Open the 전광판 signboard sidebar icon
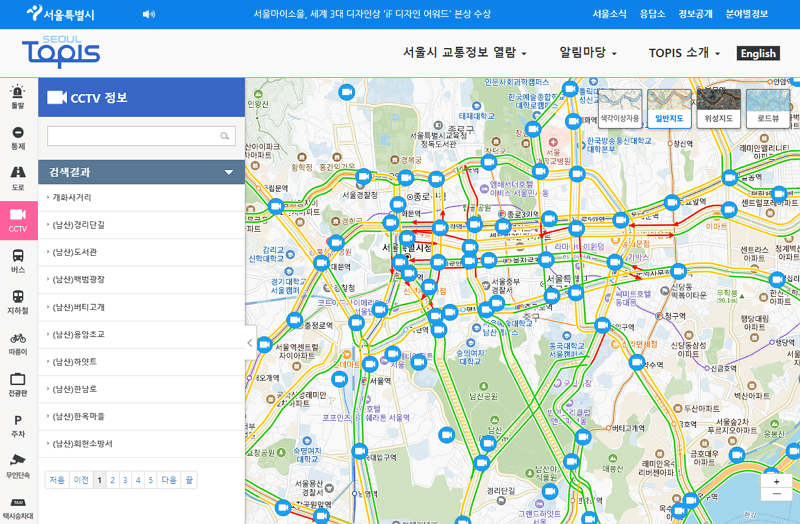Viewport: 800px width, 524px height. click(x=18, y=385)
